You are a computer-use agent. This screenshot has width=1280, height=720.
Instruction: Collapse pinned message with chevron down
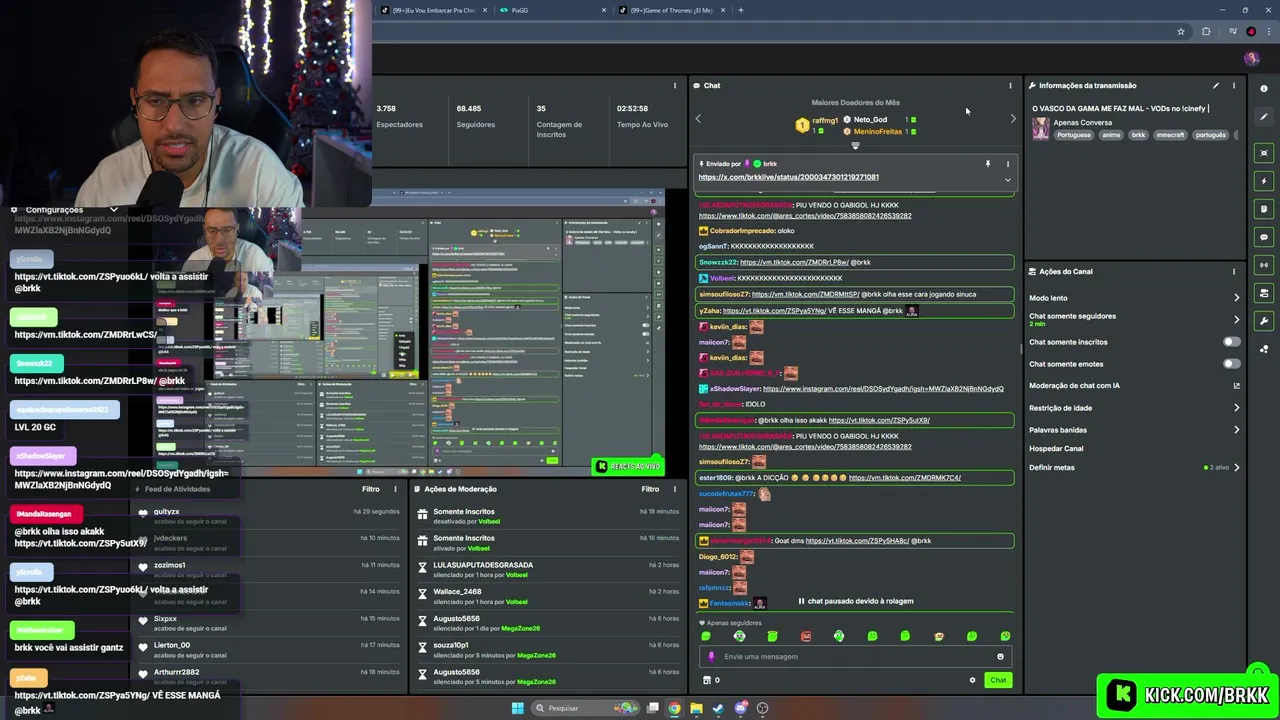pyautogui.click(x=1007, y=180)
